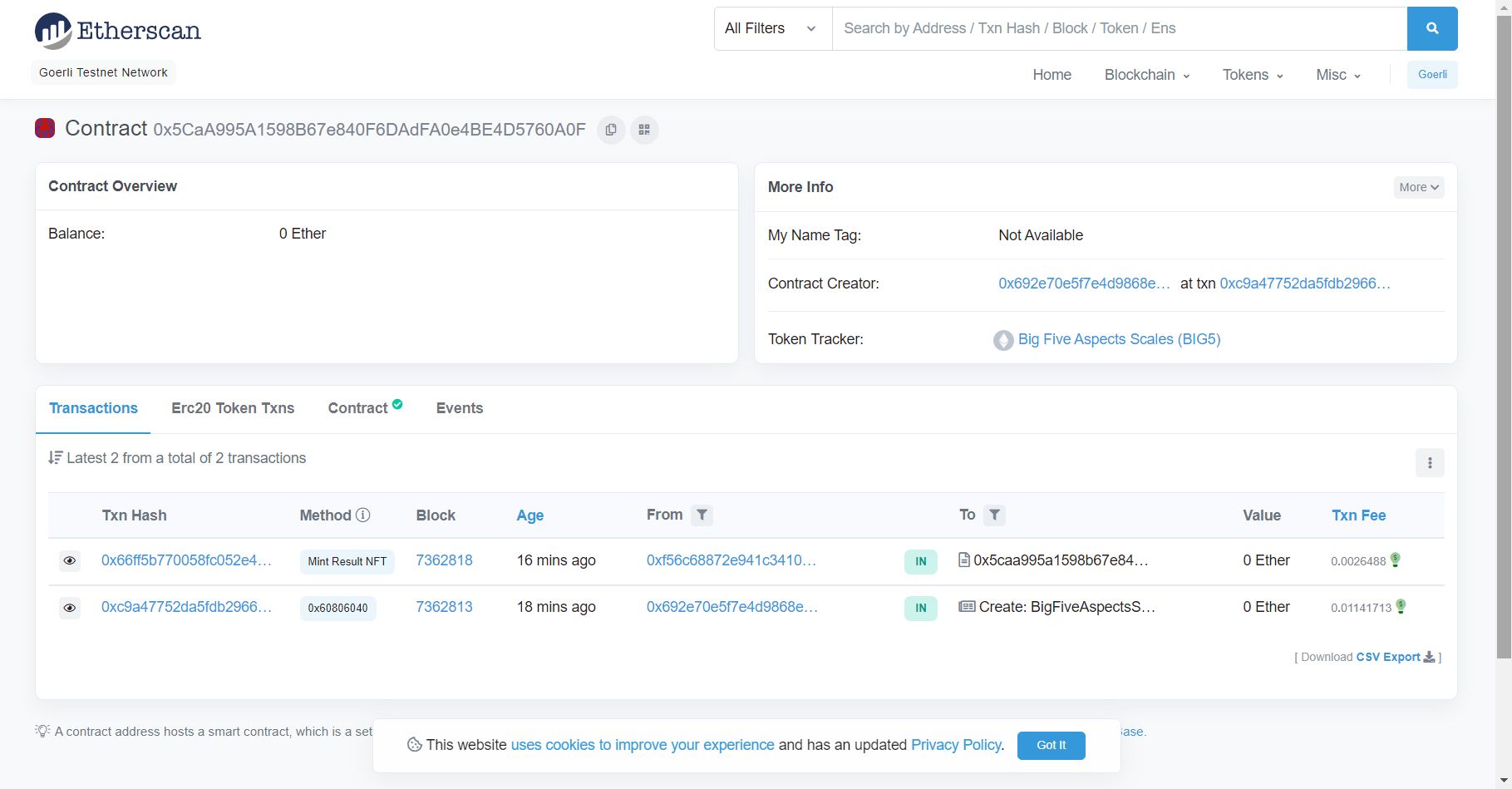Open Big Five Aspects Scales (BIG5) token link
Screen dimensions: 1512x789
tap(1119, 339)
